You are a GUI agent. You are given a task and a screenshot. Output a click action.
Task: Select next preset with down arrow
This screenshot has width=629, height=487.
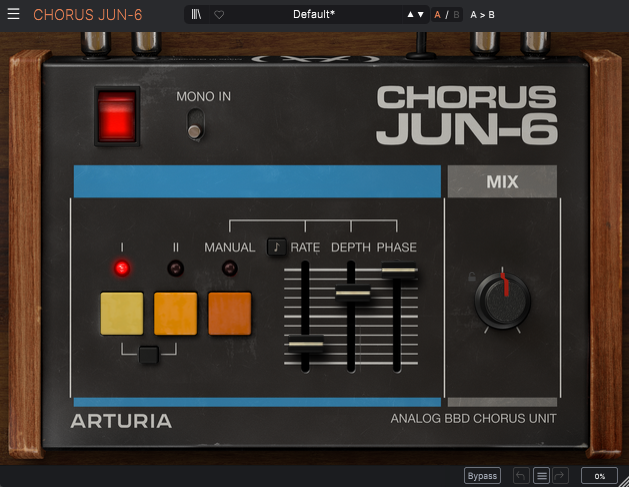coord(420,15)
